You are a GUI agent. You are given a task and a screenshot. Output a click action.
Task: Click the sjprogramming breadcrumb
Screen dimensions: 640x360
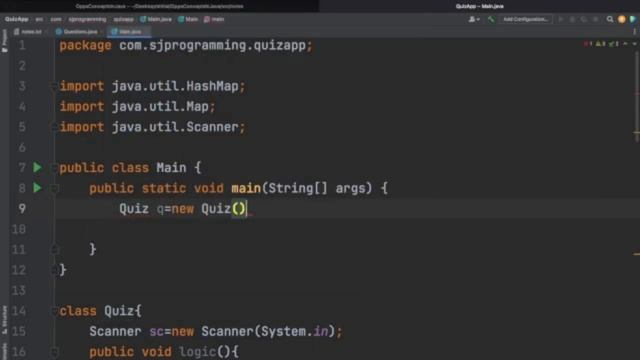click(x=87, y=19)
